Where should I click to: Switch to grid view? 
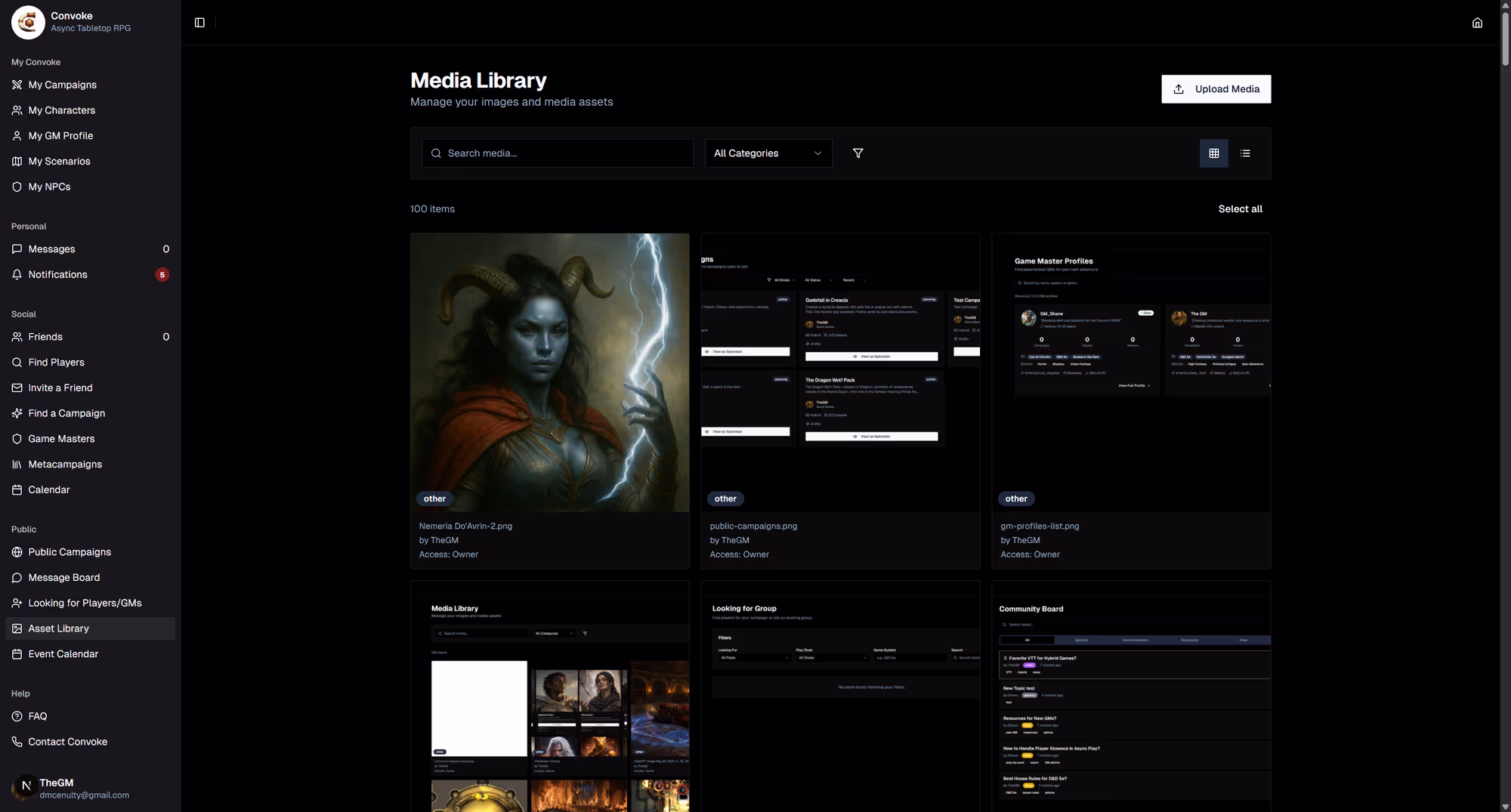coord(1214,153)
